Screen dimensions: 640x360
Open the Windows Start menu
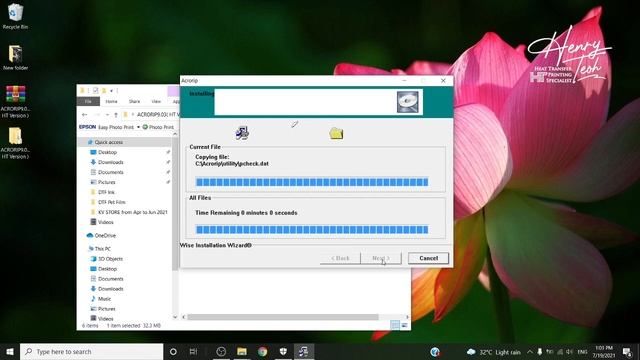tap(10, 351)
